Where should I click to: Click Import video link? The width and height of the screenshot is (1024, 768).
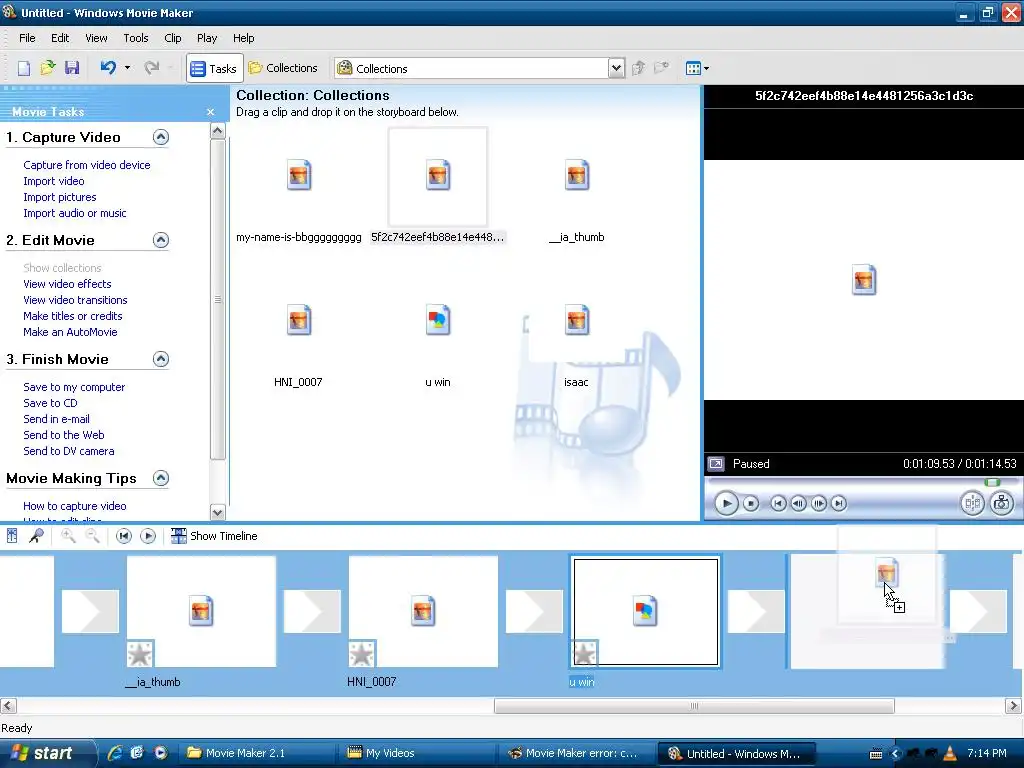[x=54, y=181]
